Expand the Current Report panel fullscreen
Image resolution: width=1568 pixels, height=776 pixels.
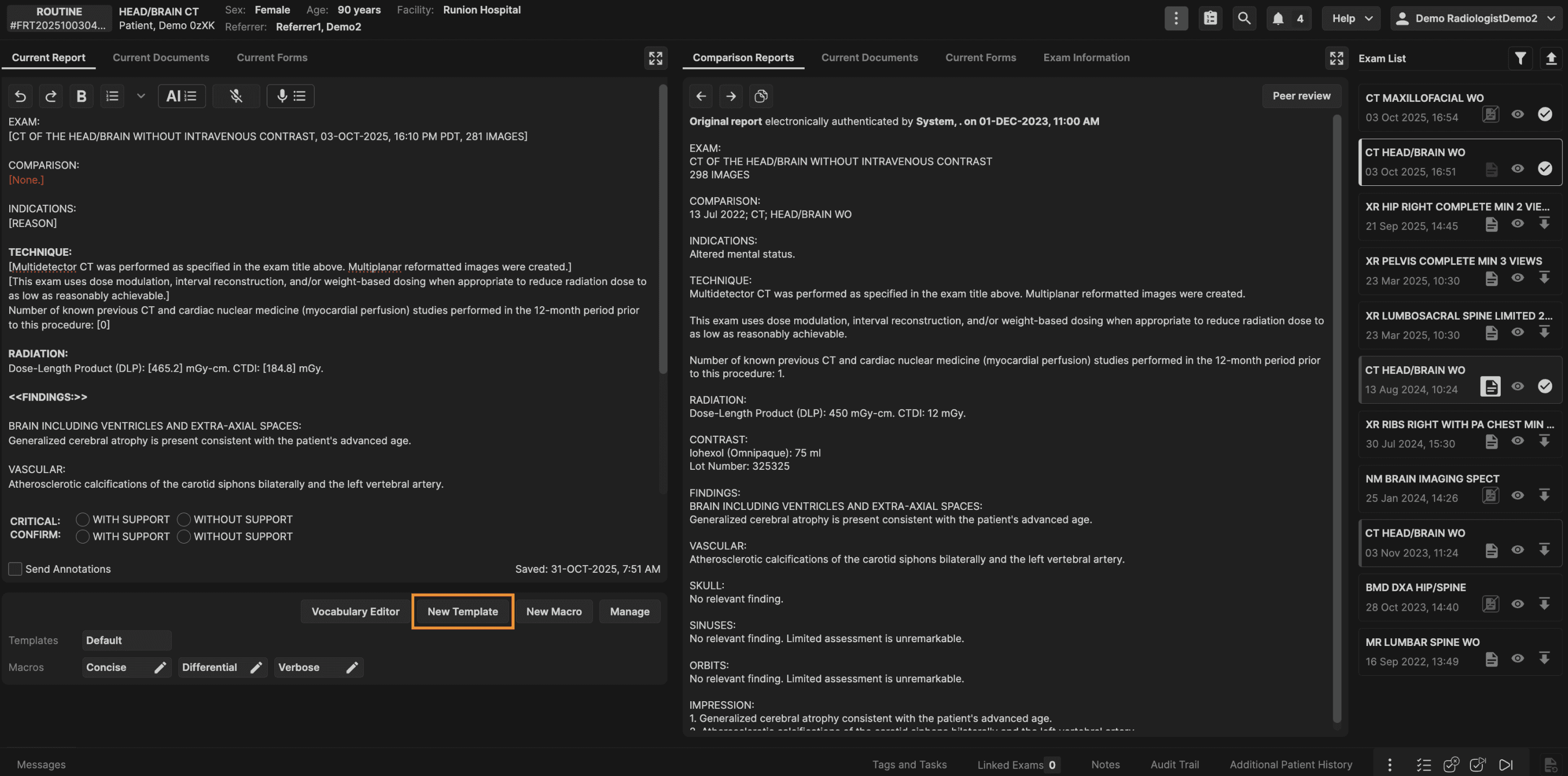656,59
